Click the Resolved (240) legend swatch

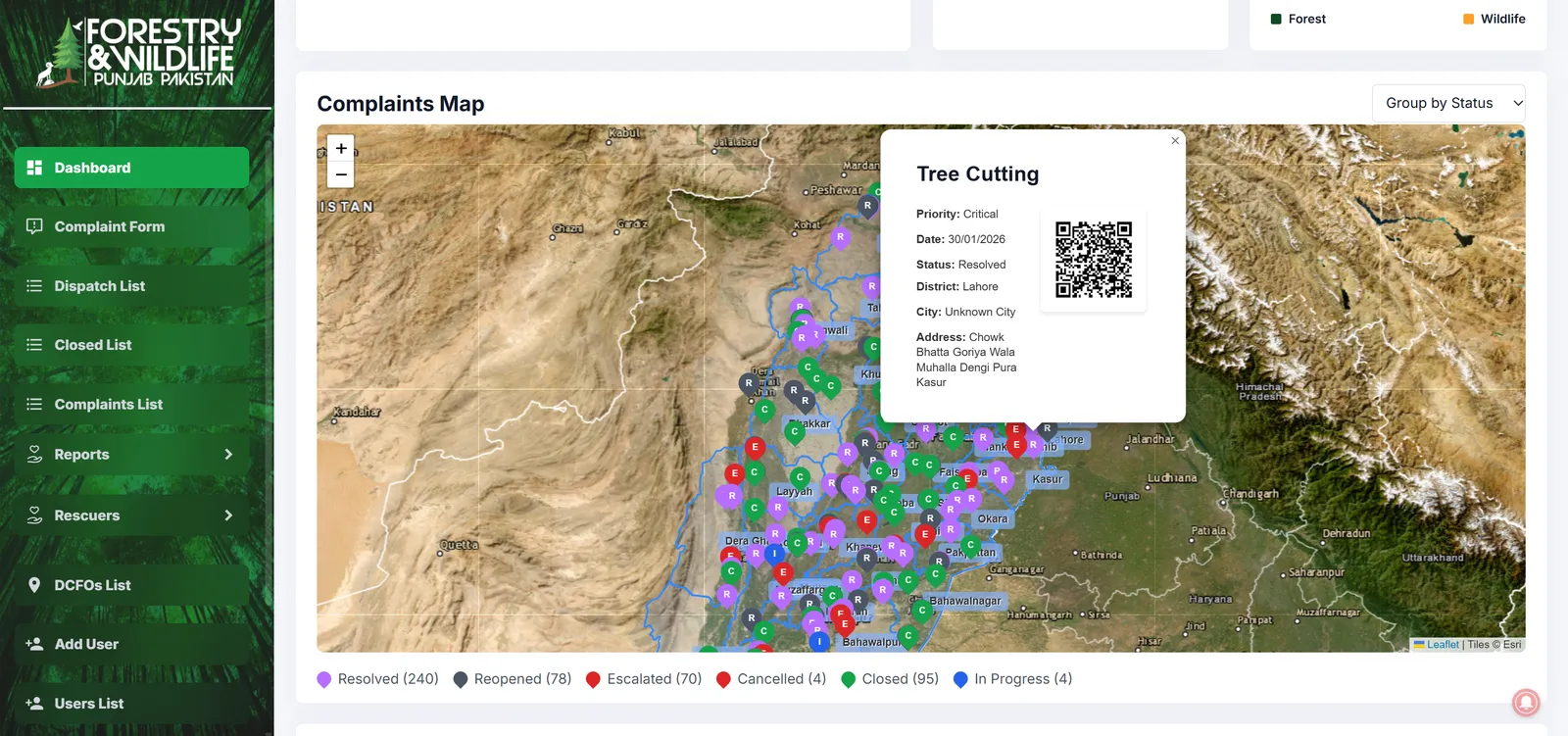324,680
